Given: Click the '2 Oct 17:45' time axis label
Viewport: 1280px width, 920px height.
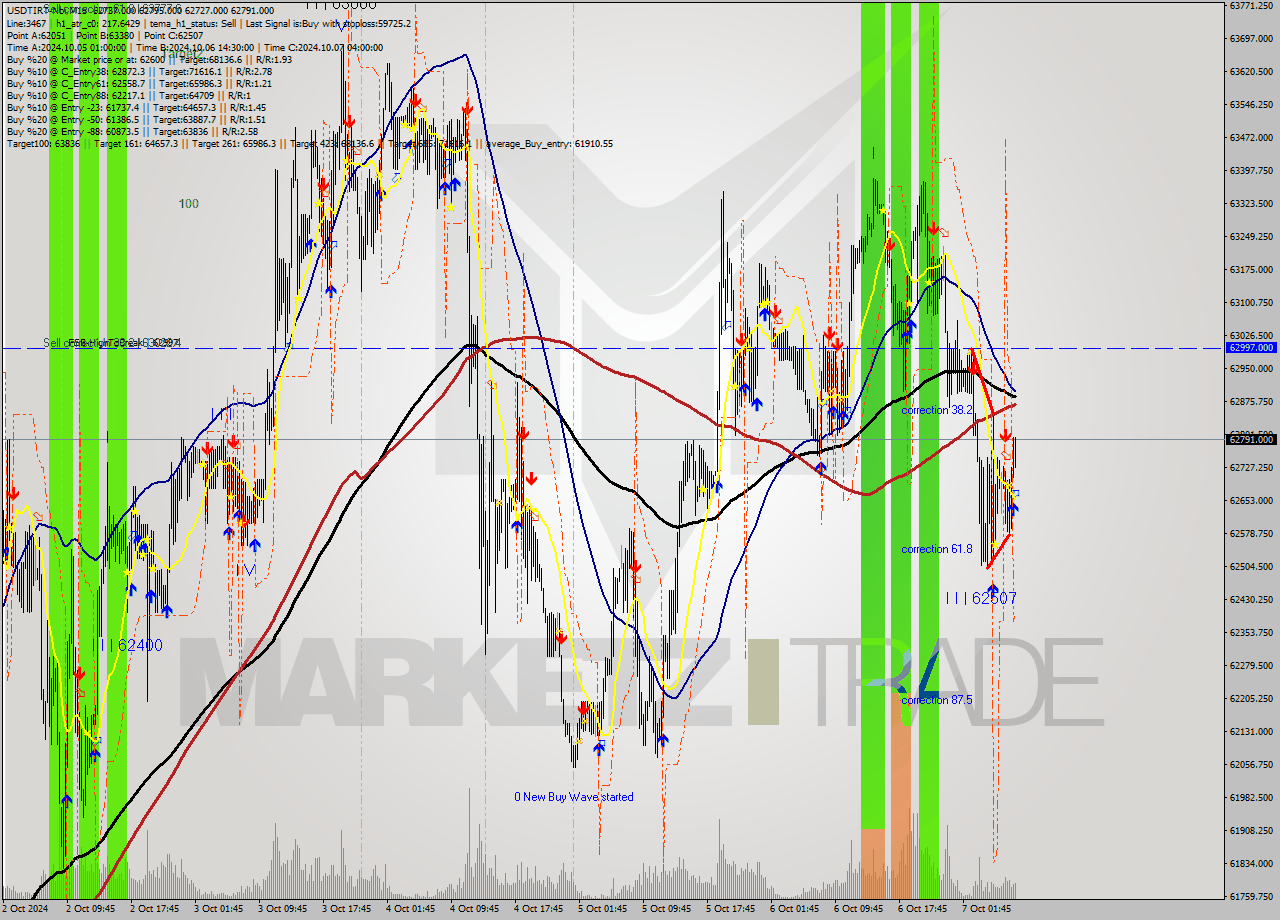Looking at the screenshot, I should click(x=154, y=909).
